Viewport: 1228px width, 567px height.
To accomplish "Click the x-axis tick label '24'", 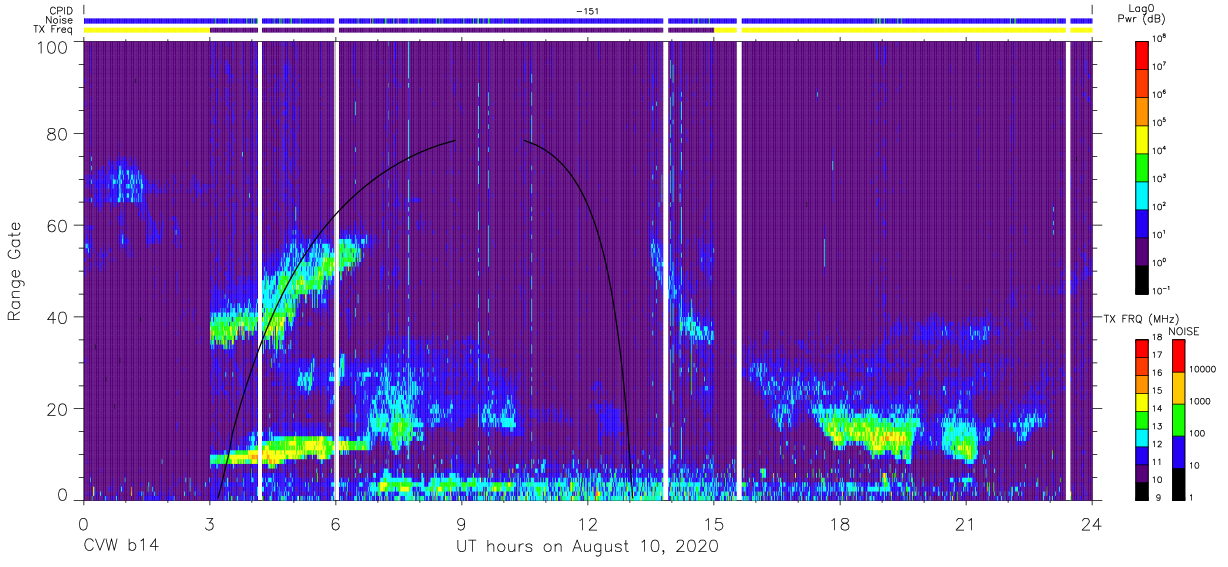I will pyautogui.click(x=1091, y=524).
